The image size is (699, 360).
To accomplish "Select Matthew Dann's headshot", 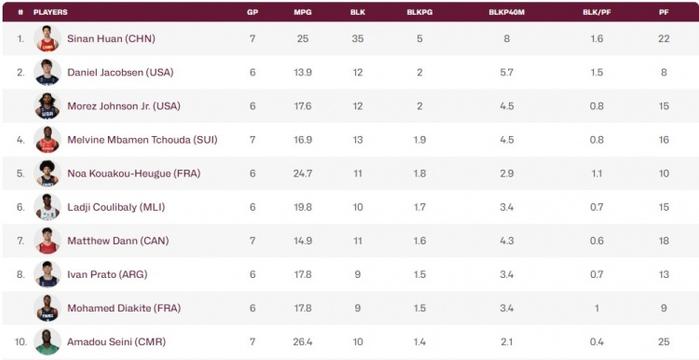I will [48, 241].
